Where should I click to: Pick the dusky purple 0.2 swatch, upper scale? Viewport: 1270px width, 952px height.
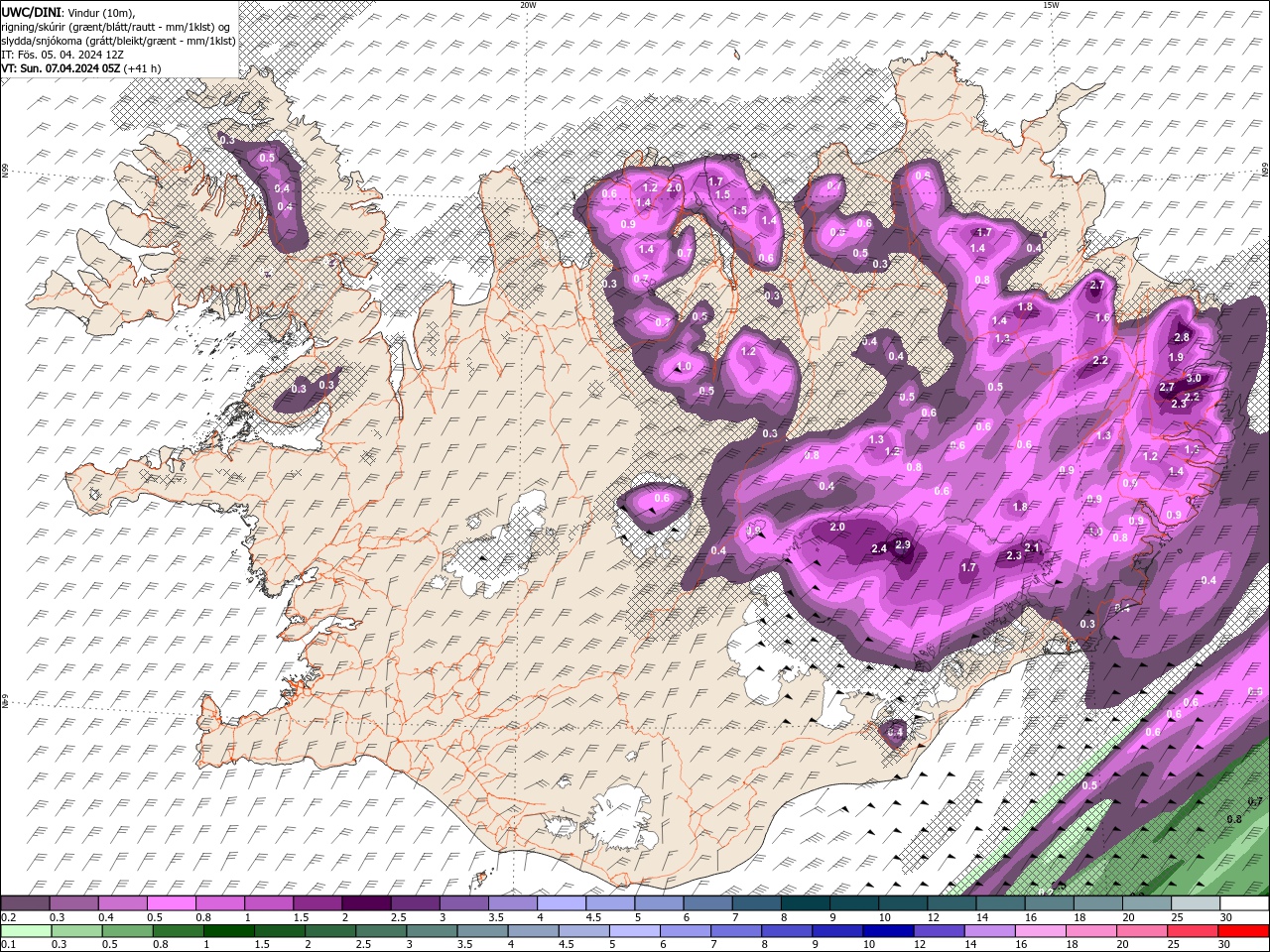(x=26, y=903)
